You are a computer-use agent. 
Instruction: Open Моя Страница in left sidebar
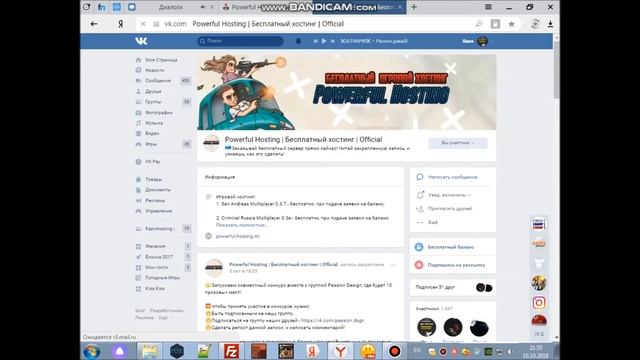[x=161, y=60]
